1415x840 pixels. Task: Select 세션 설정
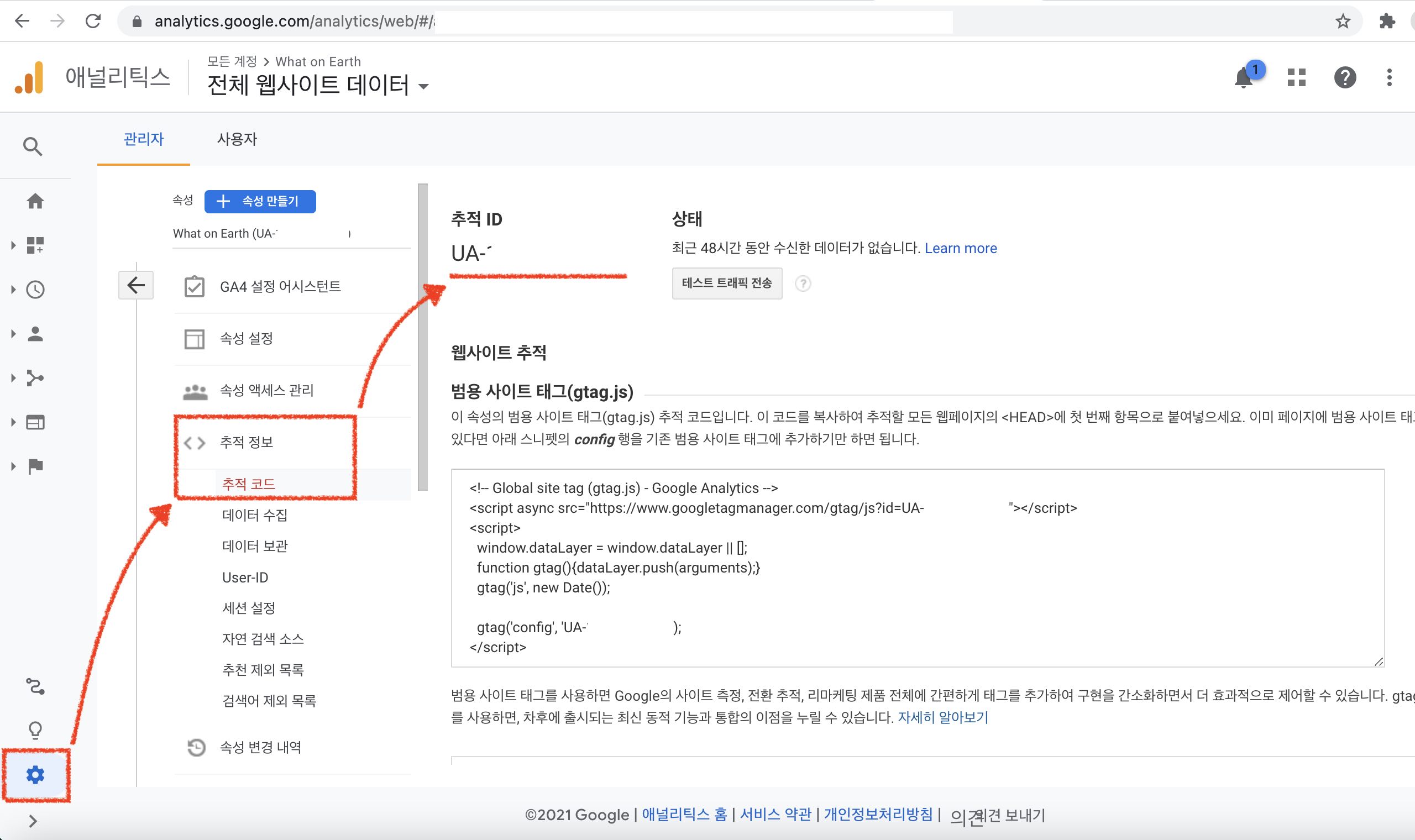coord(249,608)
